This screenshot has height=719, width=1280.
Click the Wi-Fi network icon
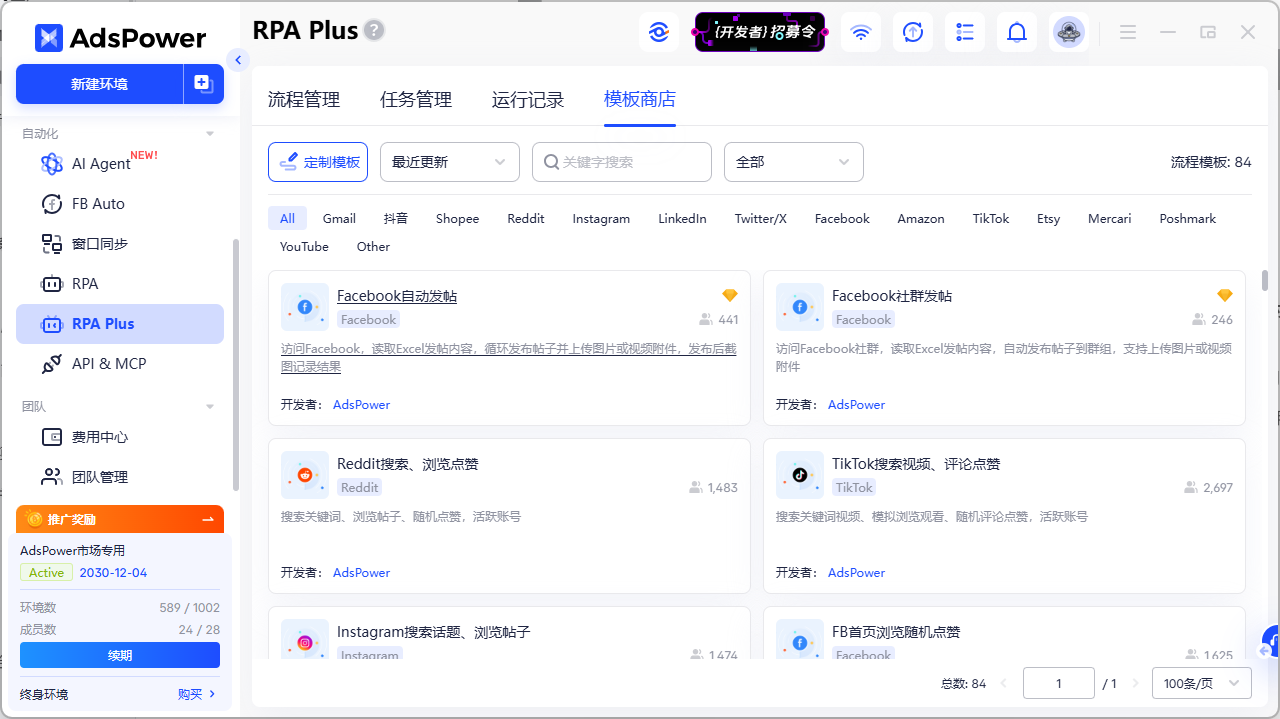tap(861, 32)
